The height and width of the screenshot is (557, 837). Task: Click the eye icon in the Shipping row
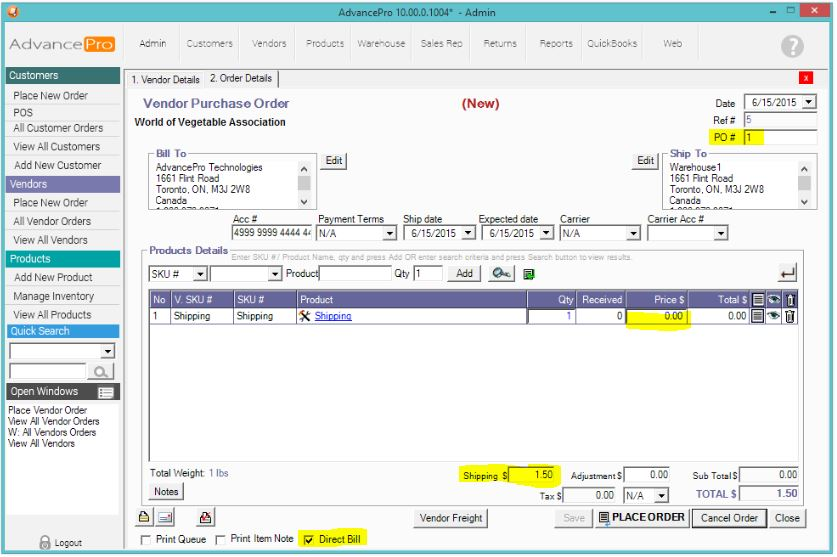click(x=773, y=316)
